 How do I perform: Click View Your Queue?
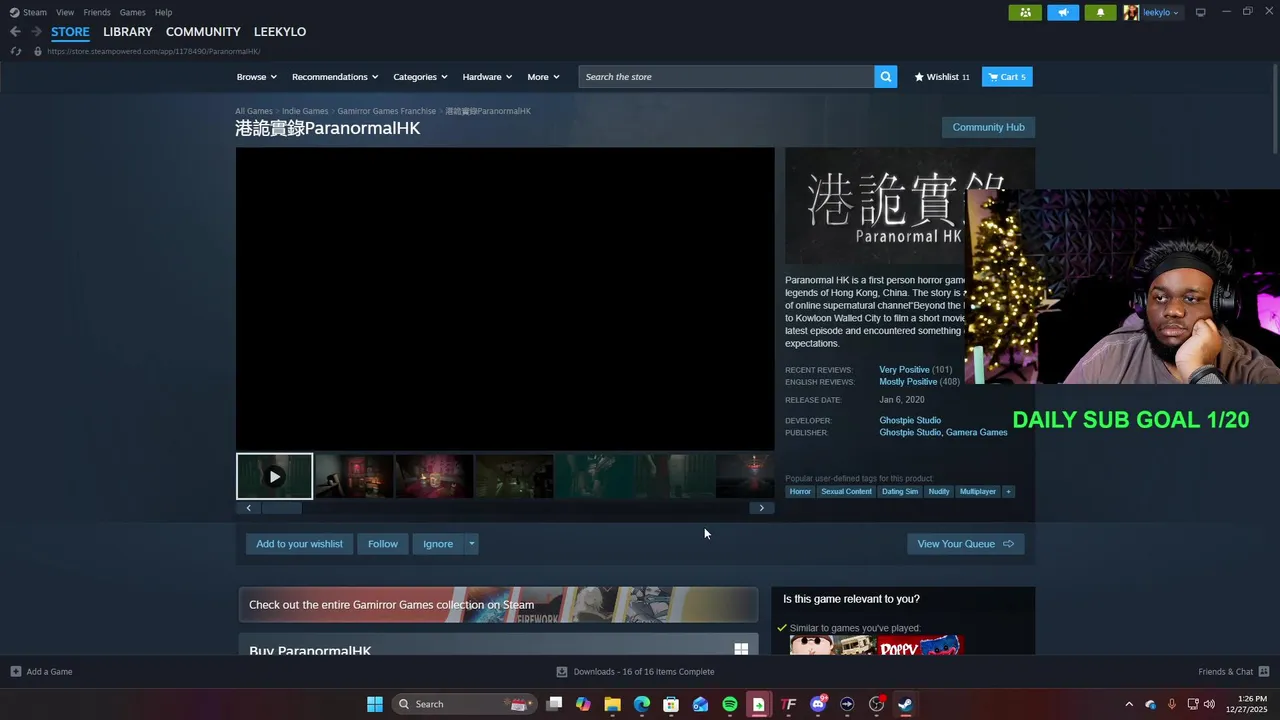click(x=965, y=544)
